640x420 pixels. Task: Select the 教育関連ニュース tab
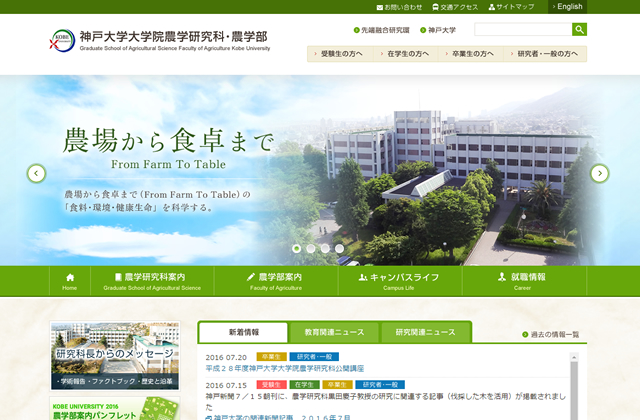point(334,332)
